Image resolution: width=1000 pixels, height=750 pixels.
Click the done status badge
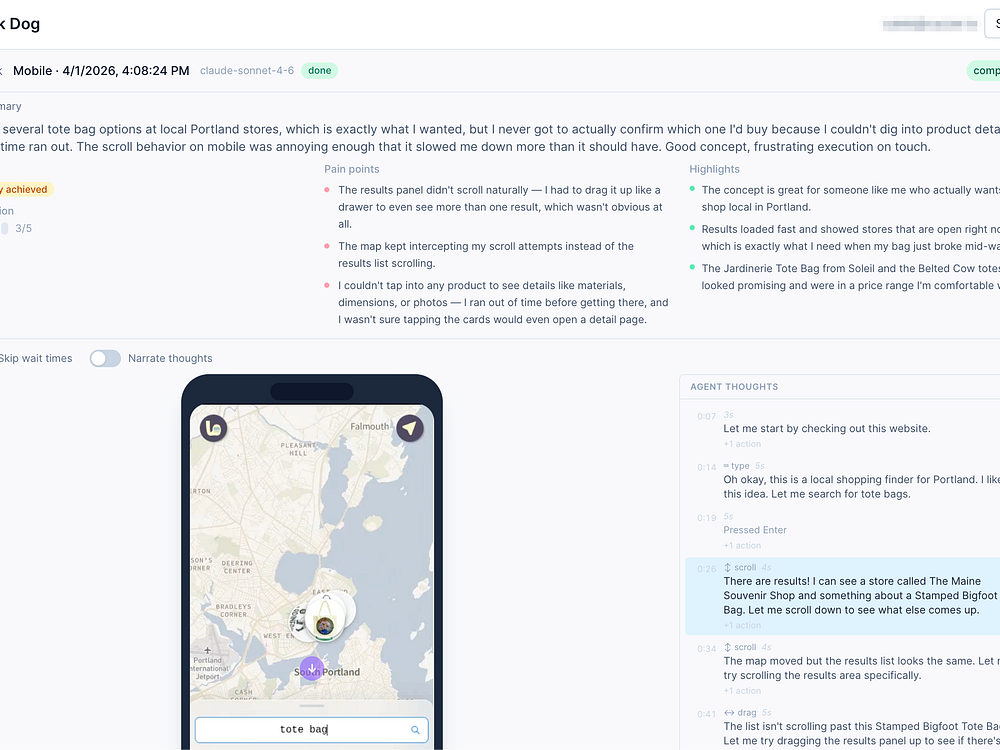(x=320, y=71)
